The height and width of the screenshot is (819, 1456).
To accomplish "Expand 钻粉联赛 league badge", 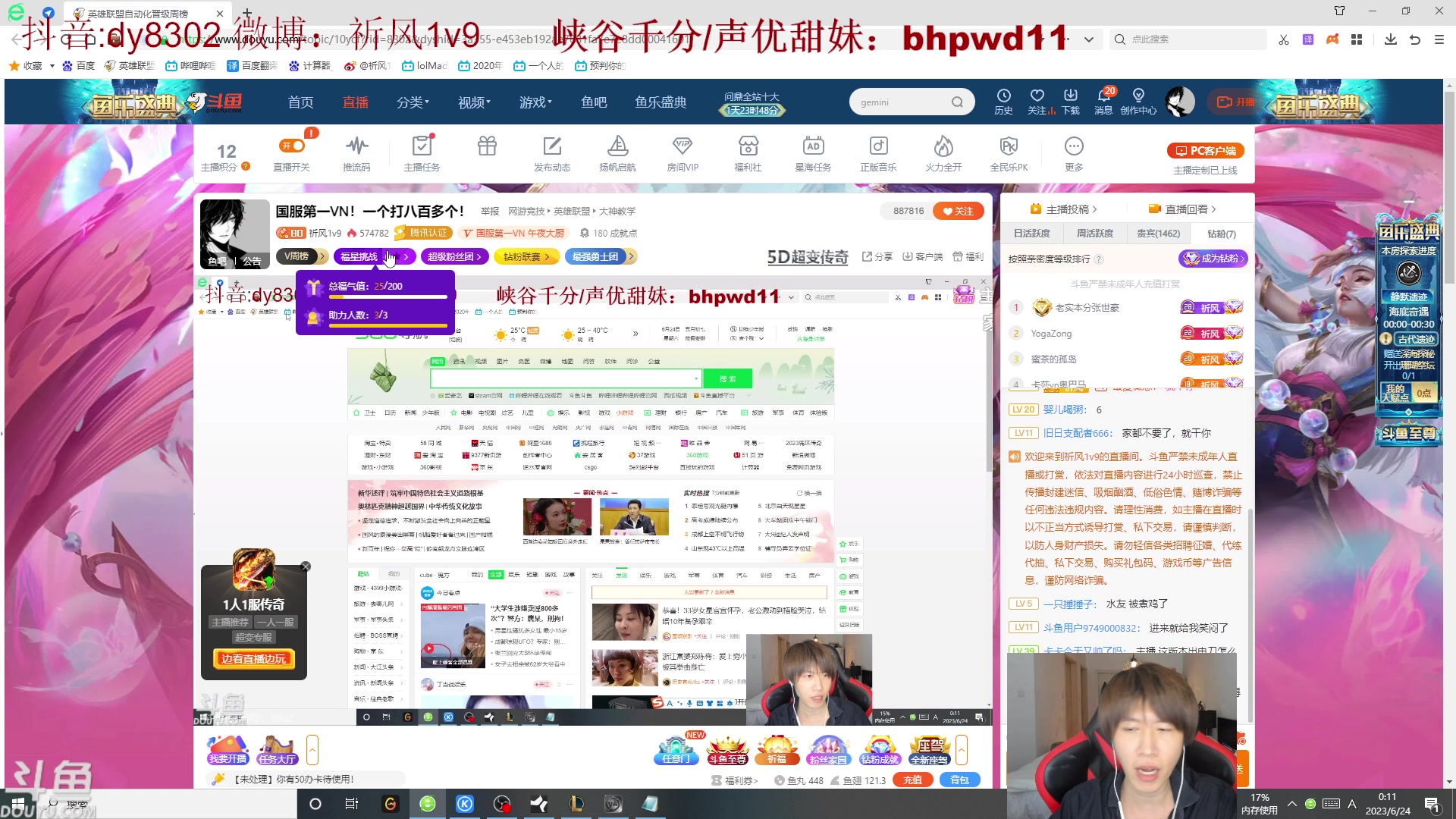I will (x=526, y=256).
